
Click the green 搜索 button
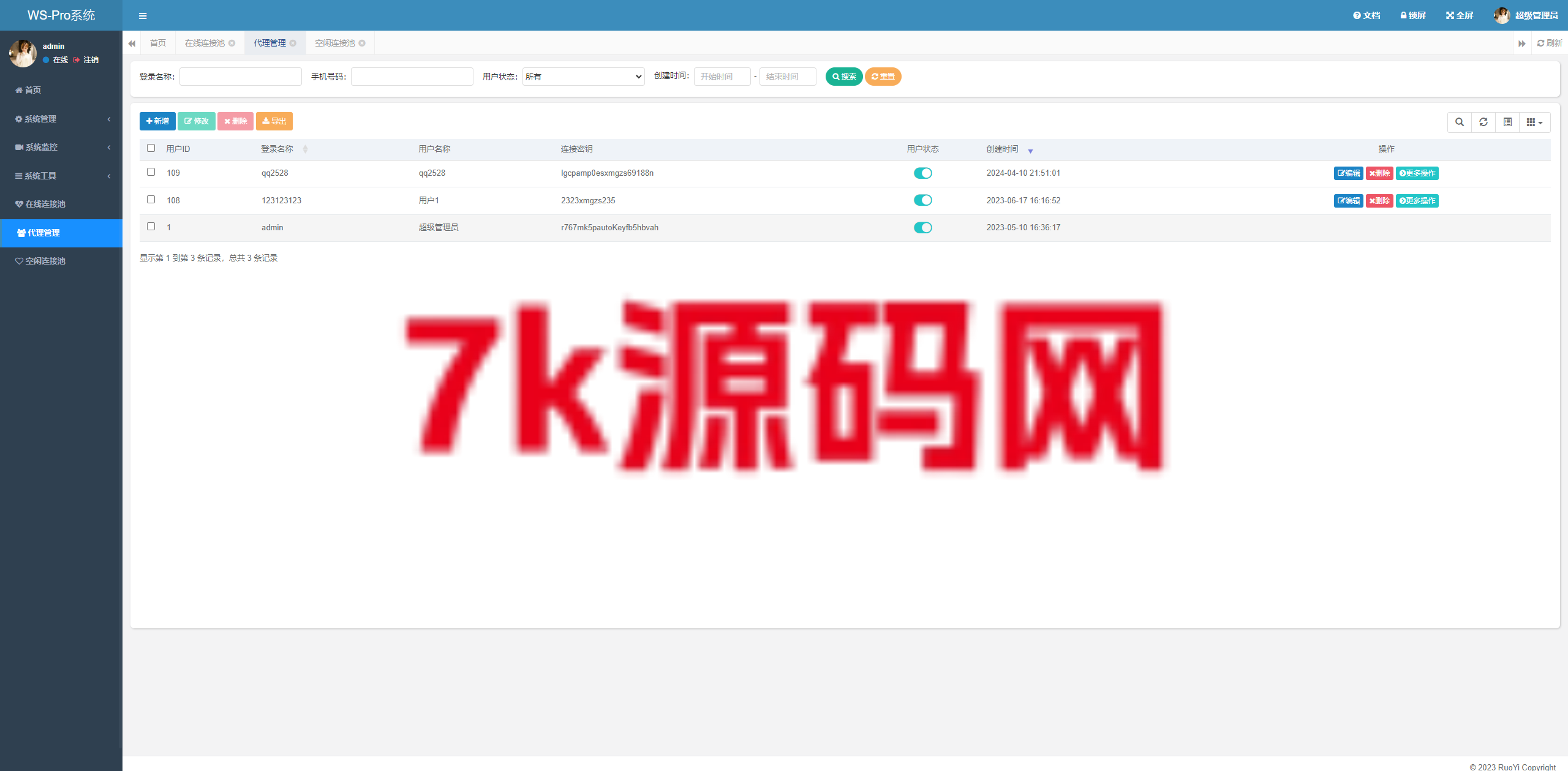coord(844,77)
